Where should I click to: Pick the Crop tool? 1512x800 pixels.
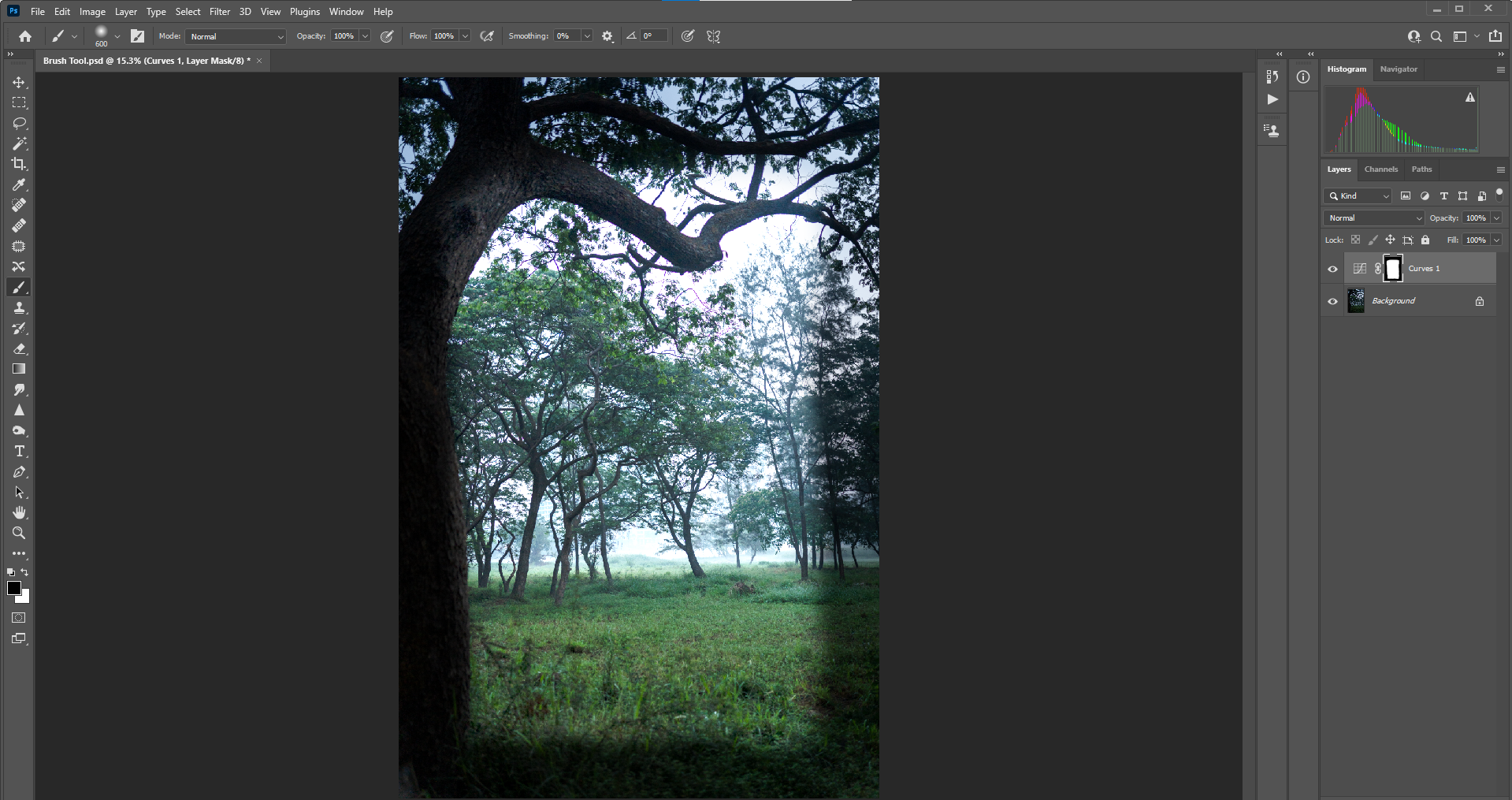[x=19, y=164]
